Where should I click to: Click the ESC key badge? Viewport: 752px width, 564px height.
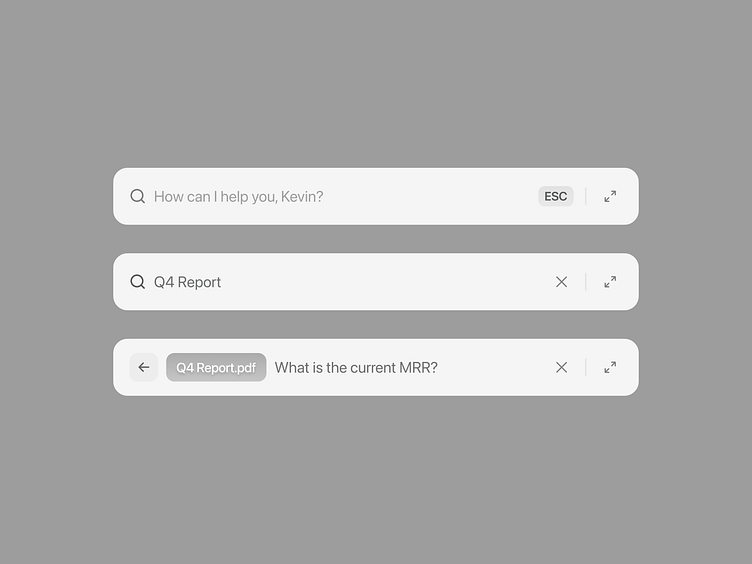tap(555, 196)
